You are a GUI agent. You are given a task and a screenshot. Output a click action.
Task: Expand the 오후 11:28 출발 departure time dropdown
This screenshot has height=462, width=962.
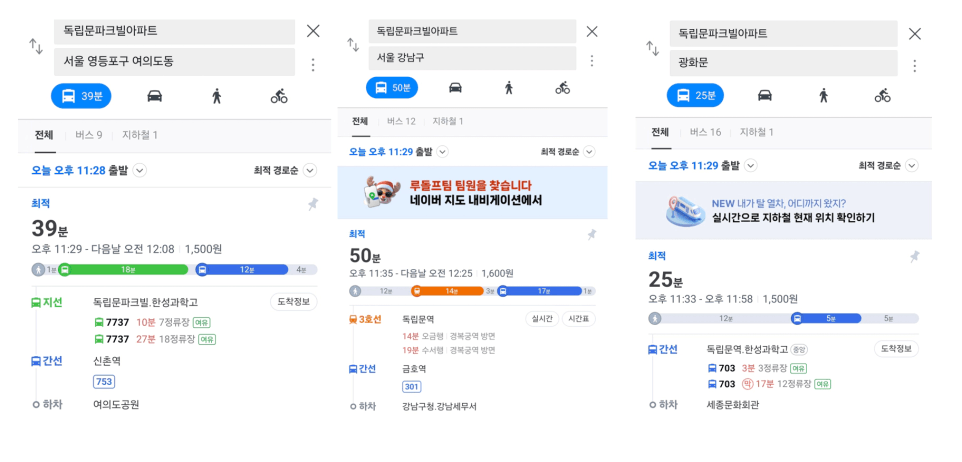pyautogui.click(x=140, y=171)
